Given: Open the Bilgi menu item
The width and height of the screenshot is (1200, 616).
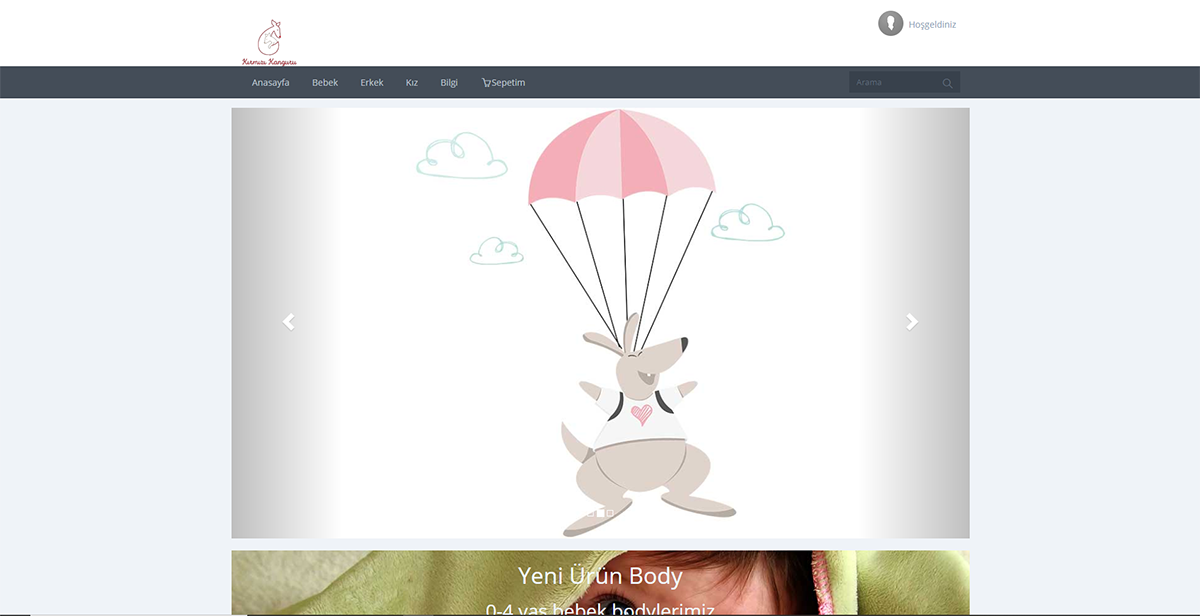Looking at the screenshot, I should coord(449,83).
